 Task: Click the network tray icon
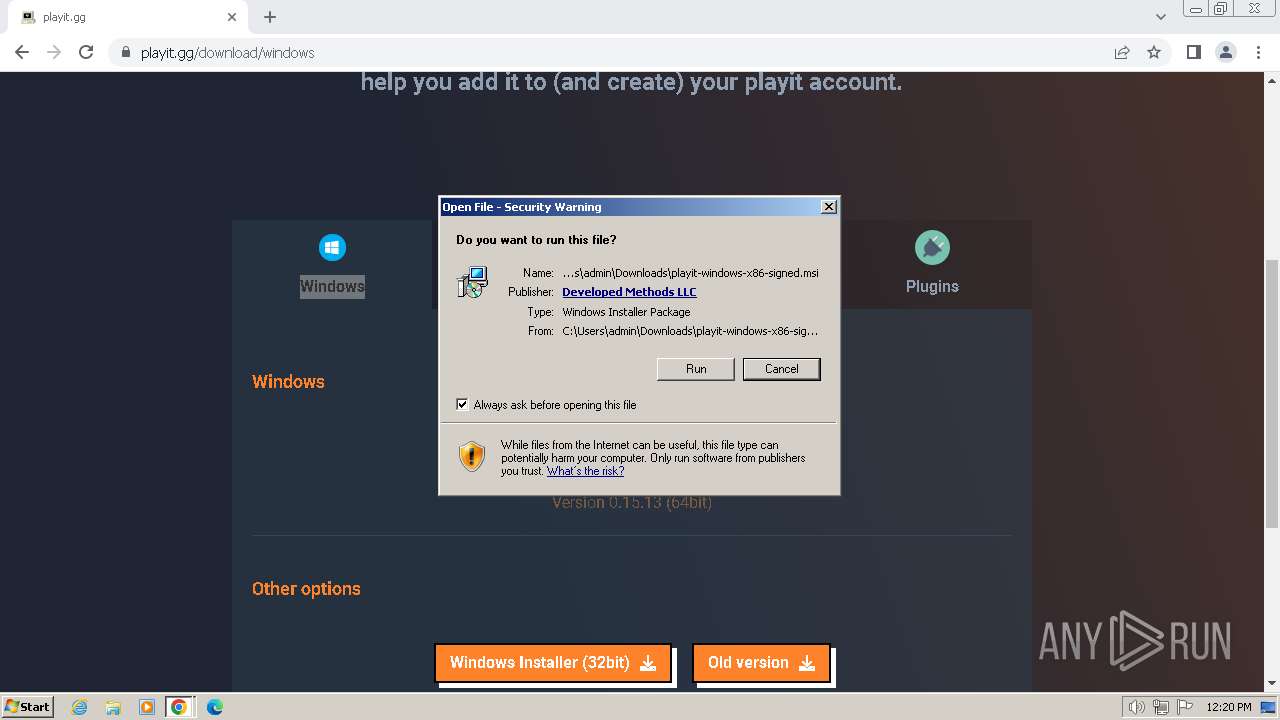coord(1161,707)
